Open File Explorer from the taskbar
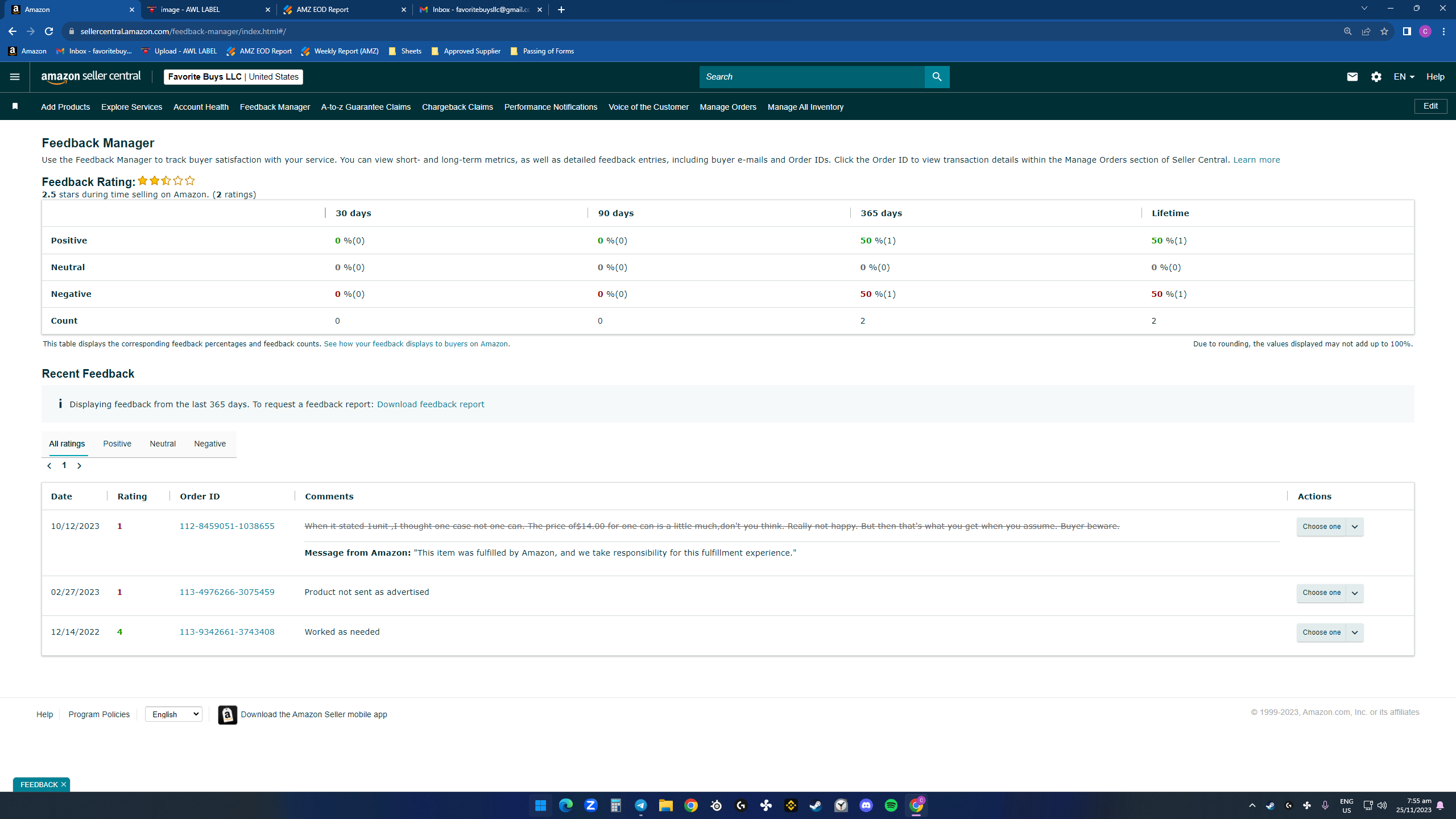The height and width of the screenshot is (819, 1456). (x=665, y=805)
